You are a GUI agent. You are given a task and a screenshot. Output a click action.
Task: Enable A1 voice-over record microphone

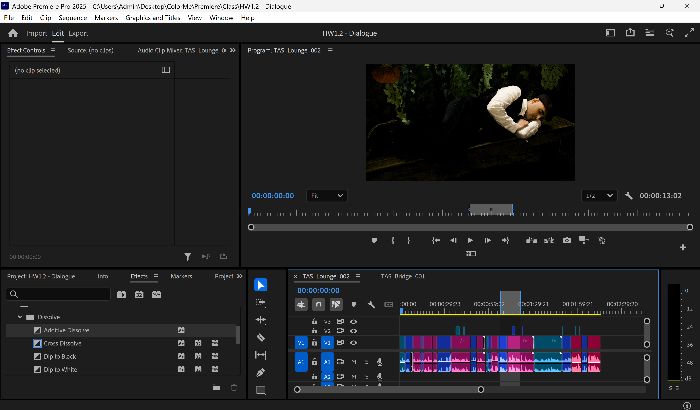(x=379, y=362)
